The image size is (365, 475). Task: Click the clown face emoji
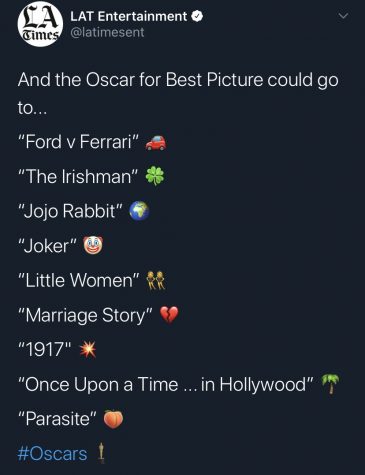pos(93,245)
